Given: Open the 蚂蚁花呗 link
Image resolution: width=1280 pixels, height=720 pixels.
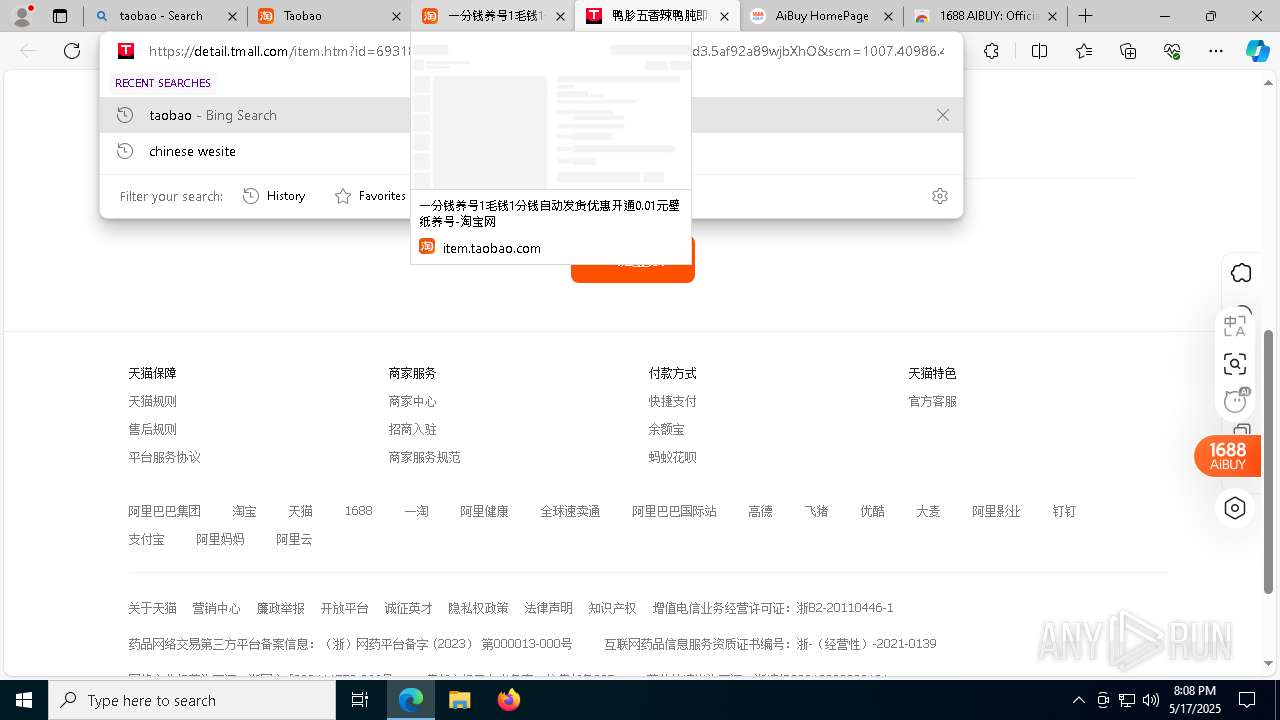Looking at the screenshot, I should pos(672,457).
